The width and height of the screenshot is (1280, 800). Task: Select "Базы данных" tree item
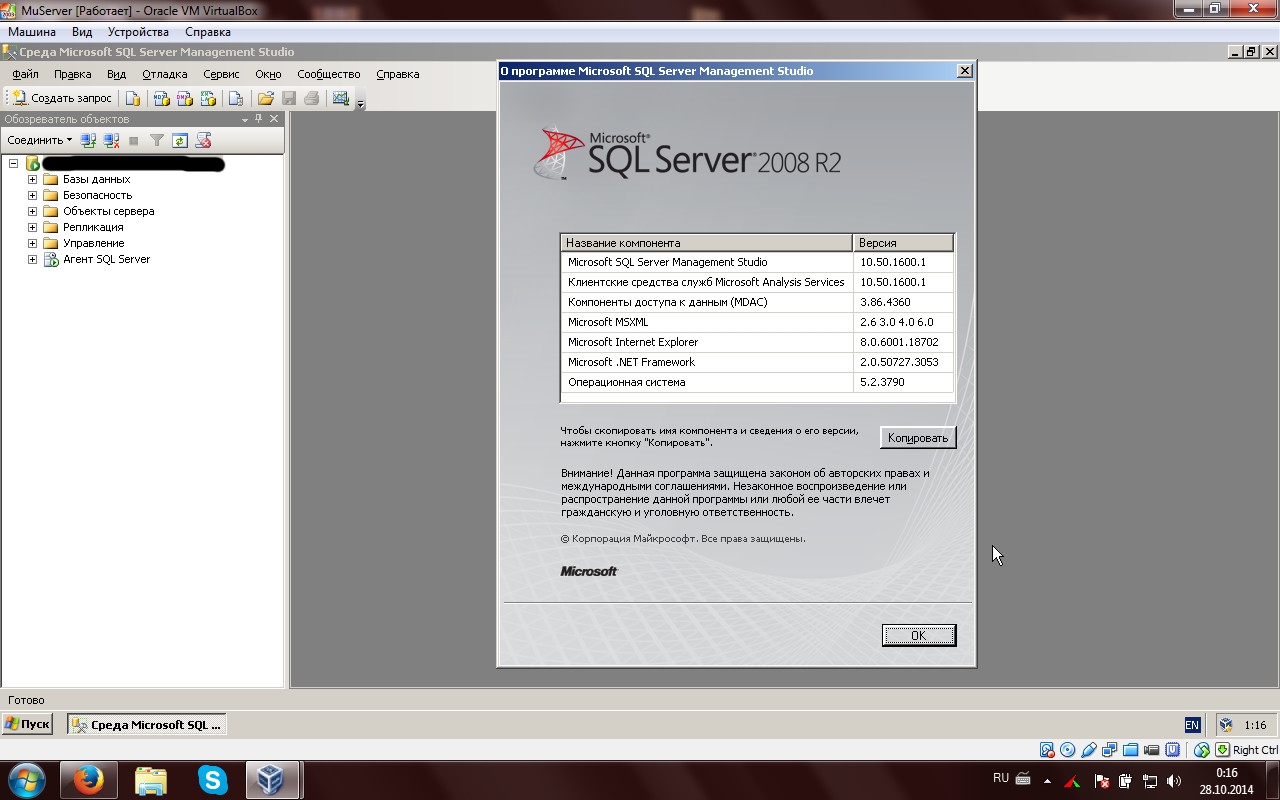(96, 179)
